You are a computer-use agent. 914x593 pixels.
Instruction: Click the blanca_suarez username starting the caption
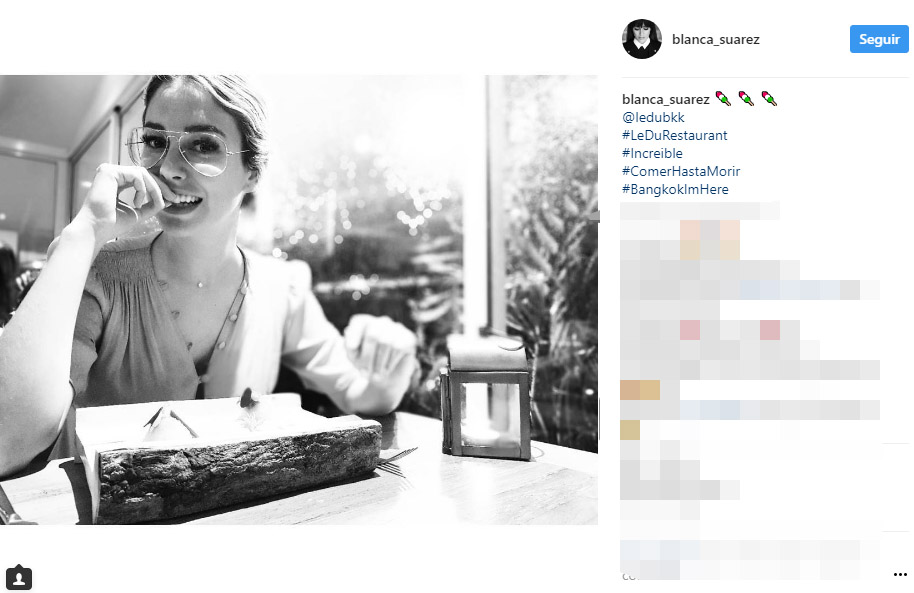(x=666, y=99)
